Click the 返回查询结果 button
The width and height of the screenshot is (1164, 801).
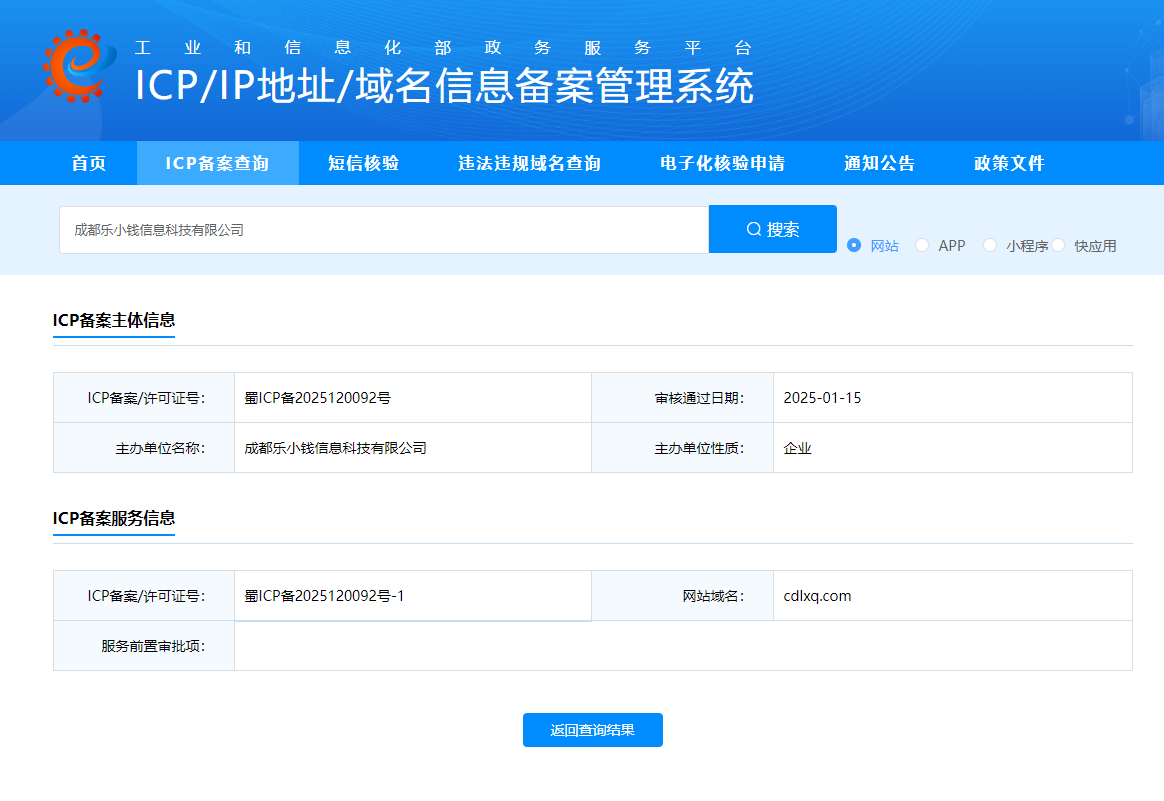coord(592,730)
